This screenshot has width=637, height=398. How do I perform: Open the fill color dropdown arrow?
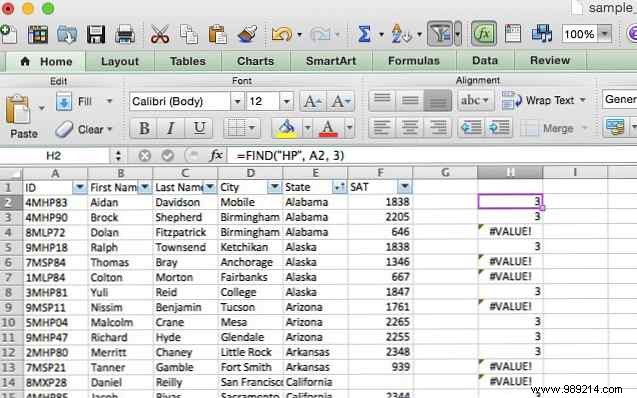click(x=308, y=128)
